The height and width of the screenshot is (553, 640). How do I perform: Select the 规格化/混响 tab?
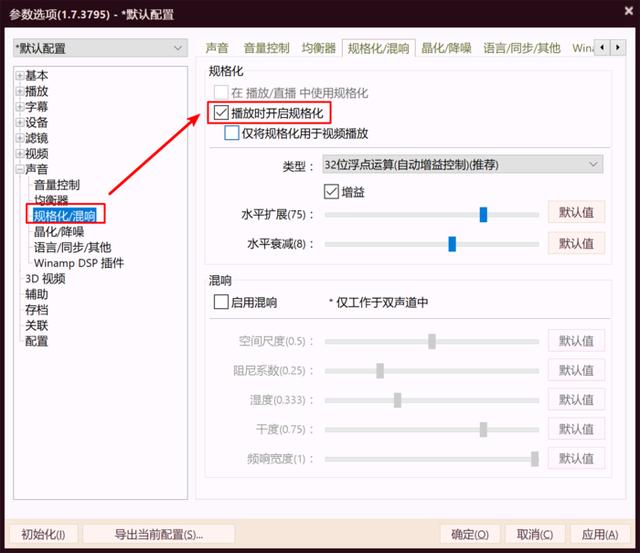click(x=378, y=48)
